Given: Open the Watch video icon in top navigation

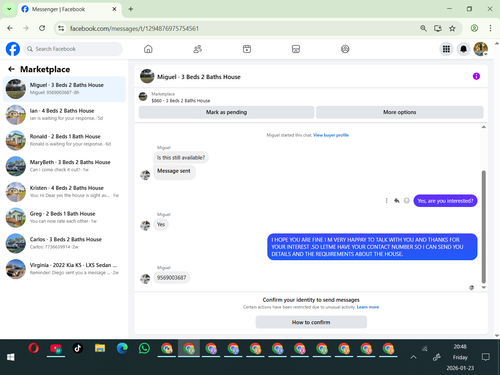Looking at the screenshot, I should (x=247, y=49).
